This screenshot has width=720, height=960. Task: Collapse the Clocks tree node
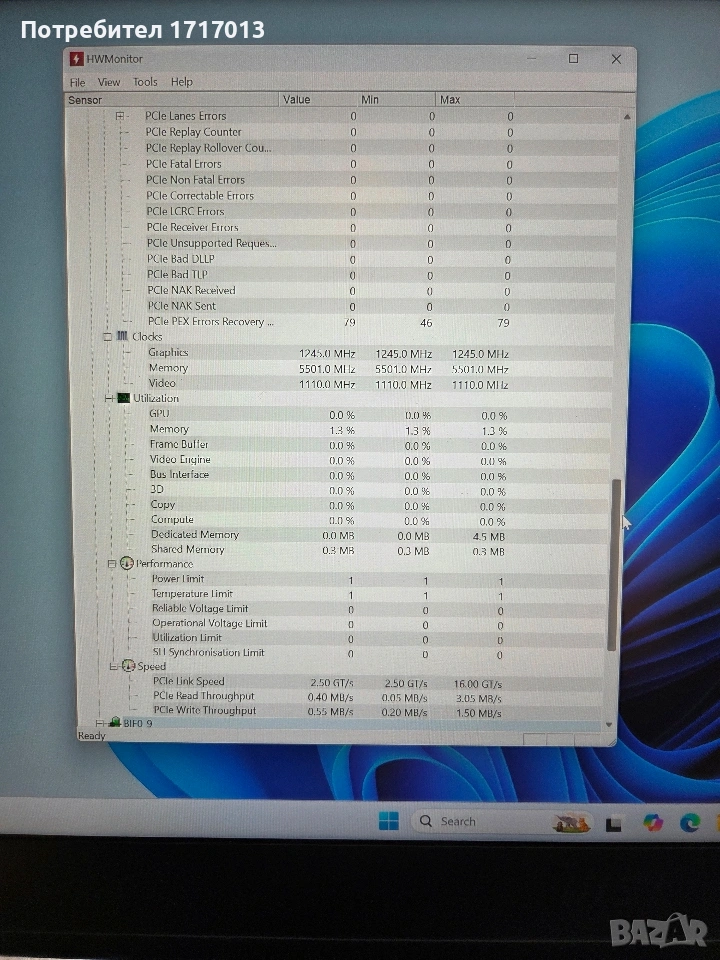tap(108, 337)
